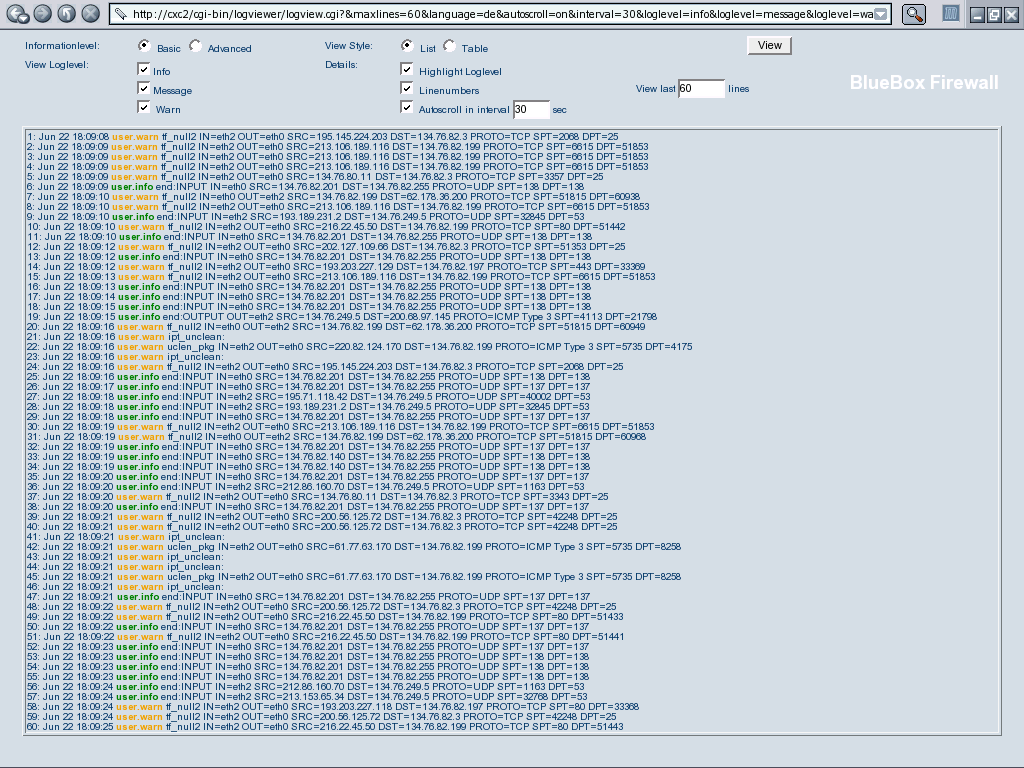Switch view style to Table
The height and width of the screenshot is (768, 1024).
point(449,46)
